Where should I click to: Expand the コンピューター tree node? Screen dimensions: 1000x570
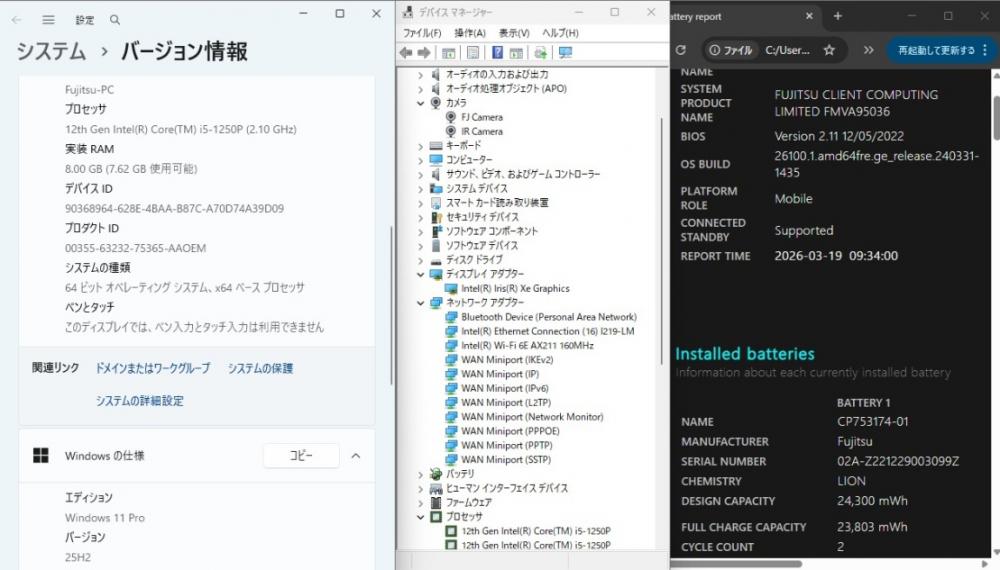420,160
